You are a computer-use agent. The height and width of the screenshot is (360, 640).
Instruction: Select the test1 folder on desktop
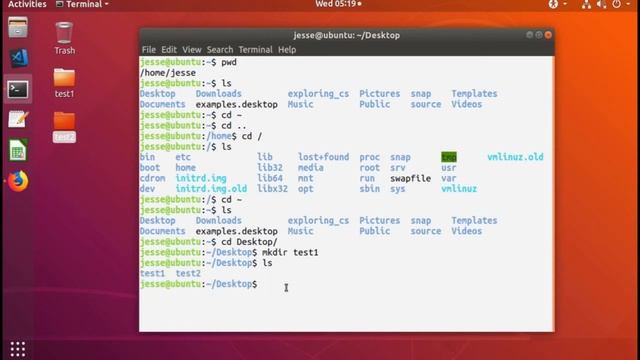64,83
